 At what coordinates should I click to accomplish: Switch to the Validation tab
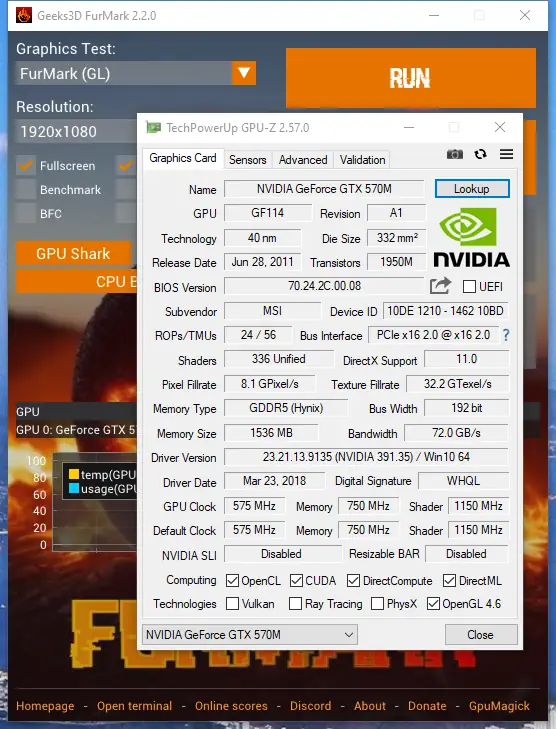[x=362, y=160]
